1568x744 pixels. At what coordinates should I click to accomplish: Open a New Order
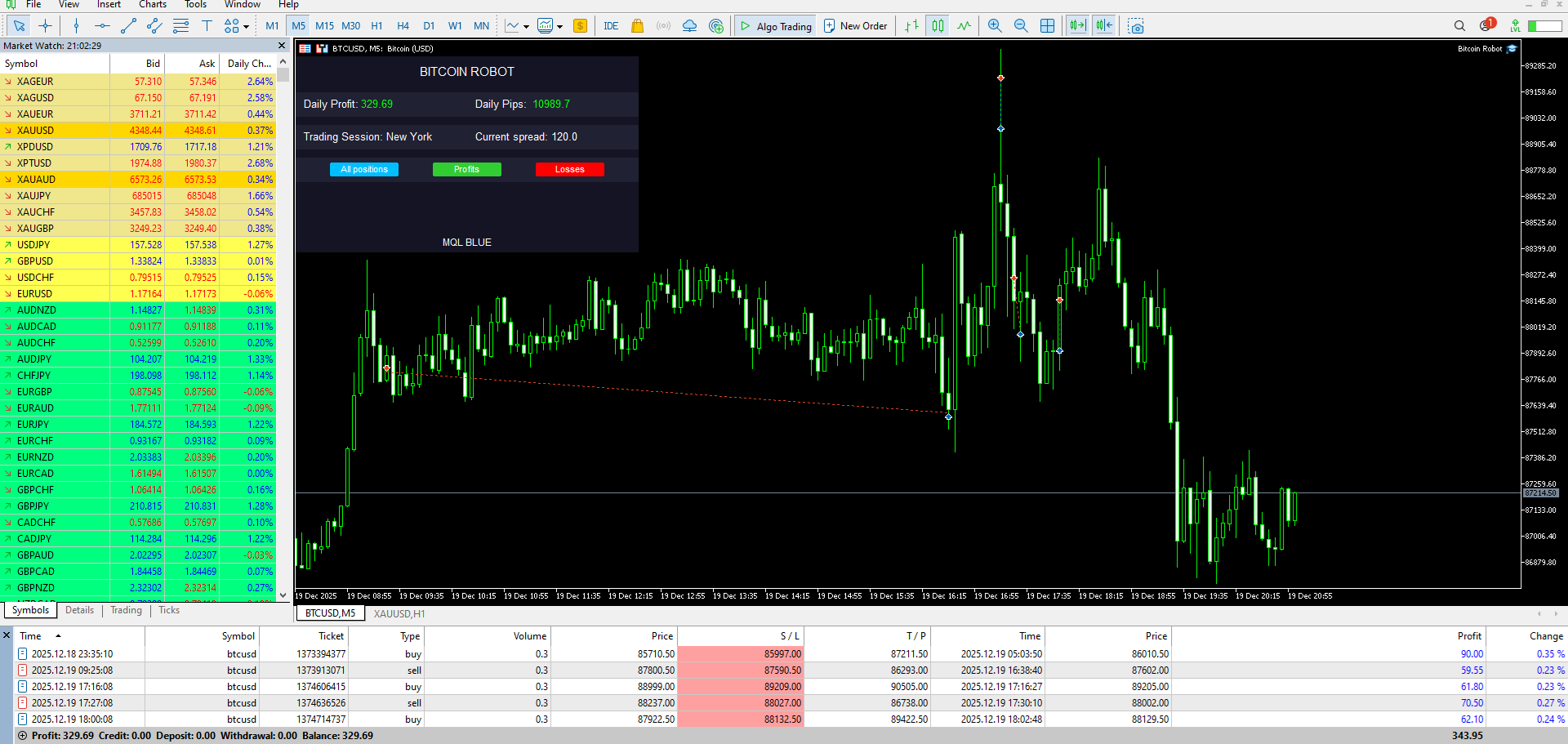(855, 26)
